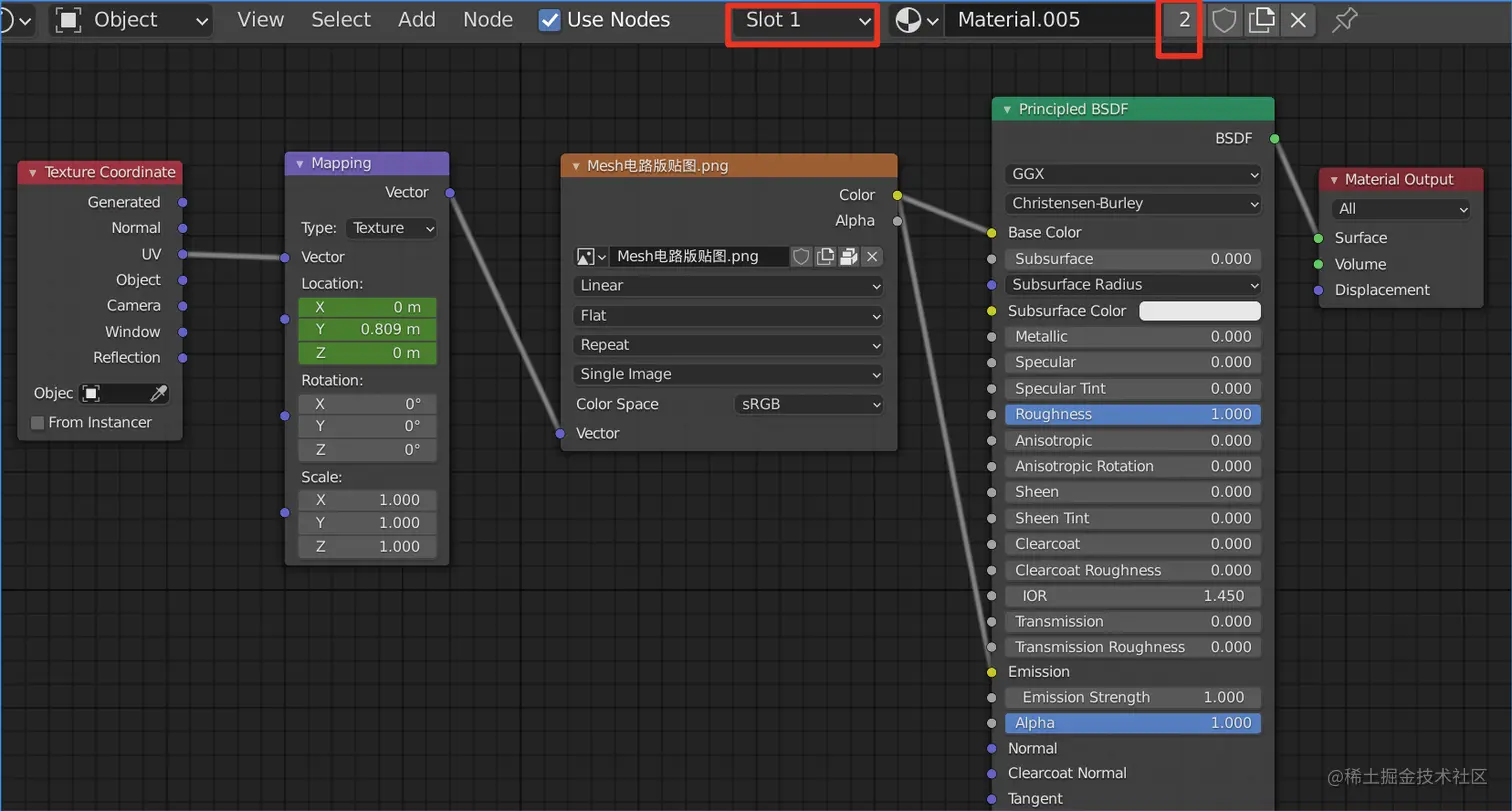Click the Volume input socket

[1318, 264]
